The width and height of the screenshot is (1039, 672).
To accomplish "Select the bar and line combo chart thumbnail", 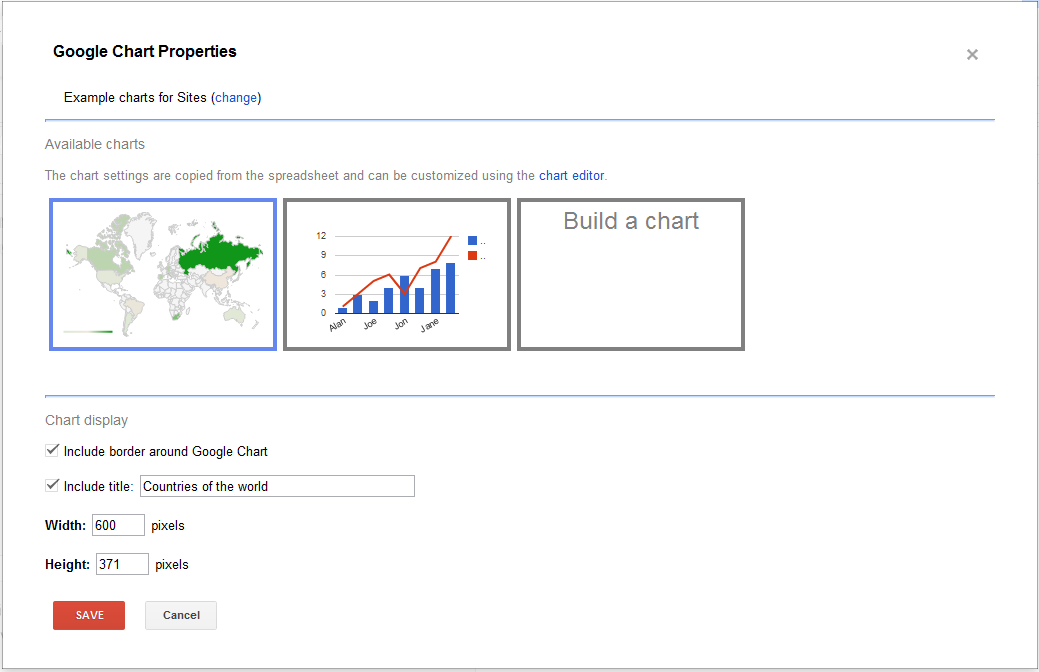I will pos(397,275).
